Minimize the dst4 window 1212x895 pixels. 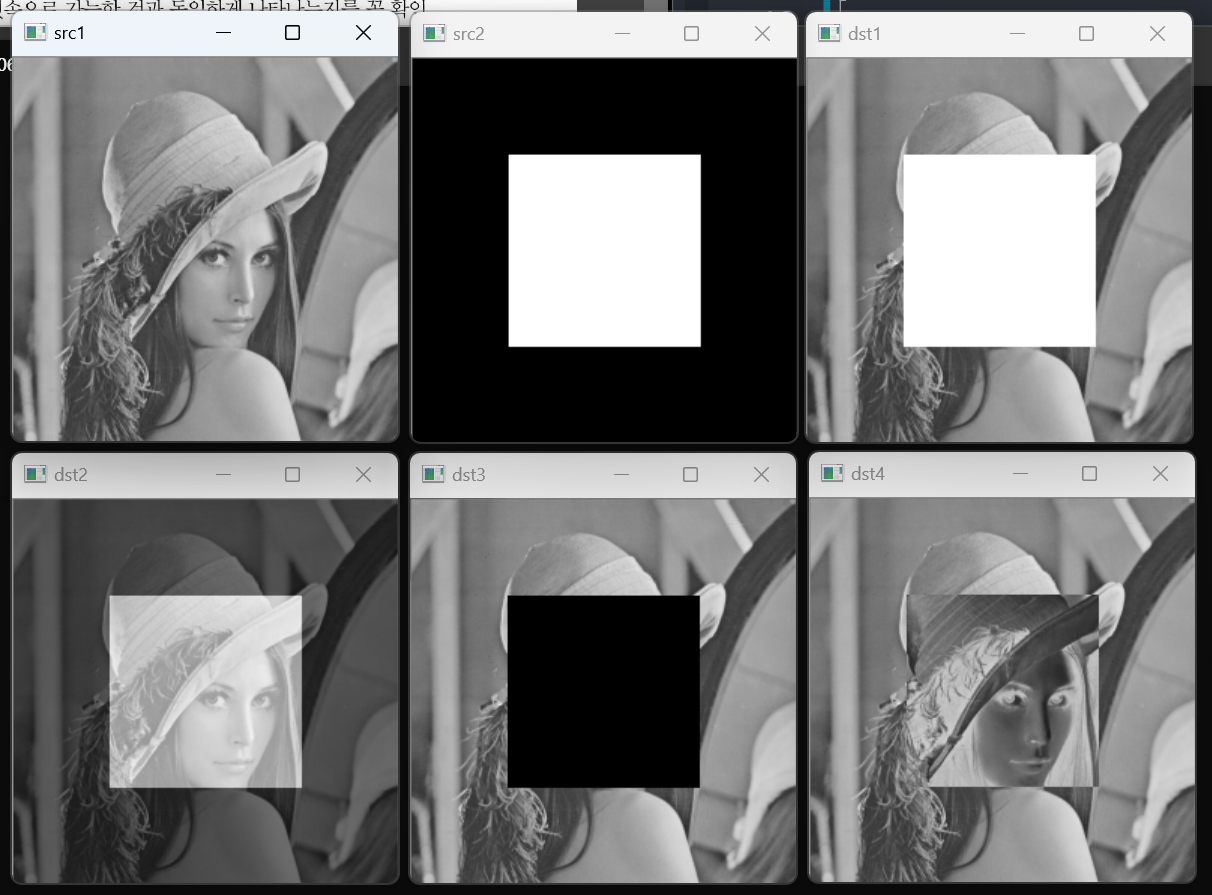click(x=1020, y=473)
